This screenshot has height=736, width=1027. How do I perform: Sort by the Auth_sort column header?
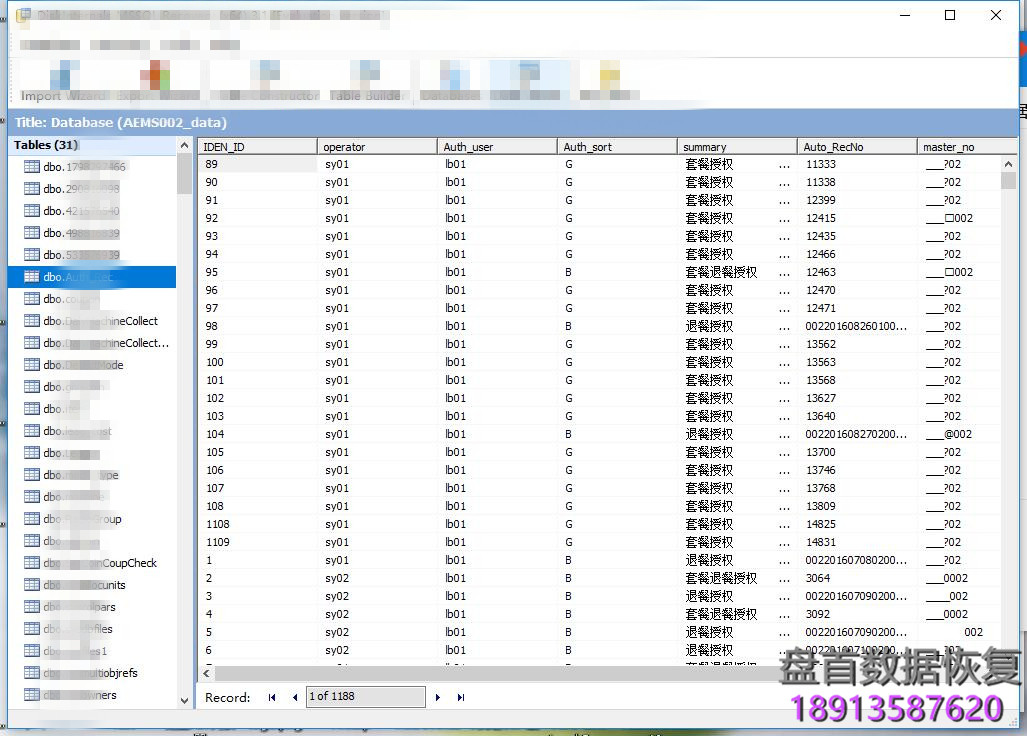615,145
